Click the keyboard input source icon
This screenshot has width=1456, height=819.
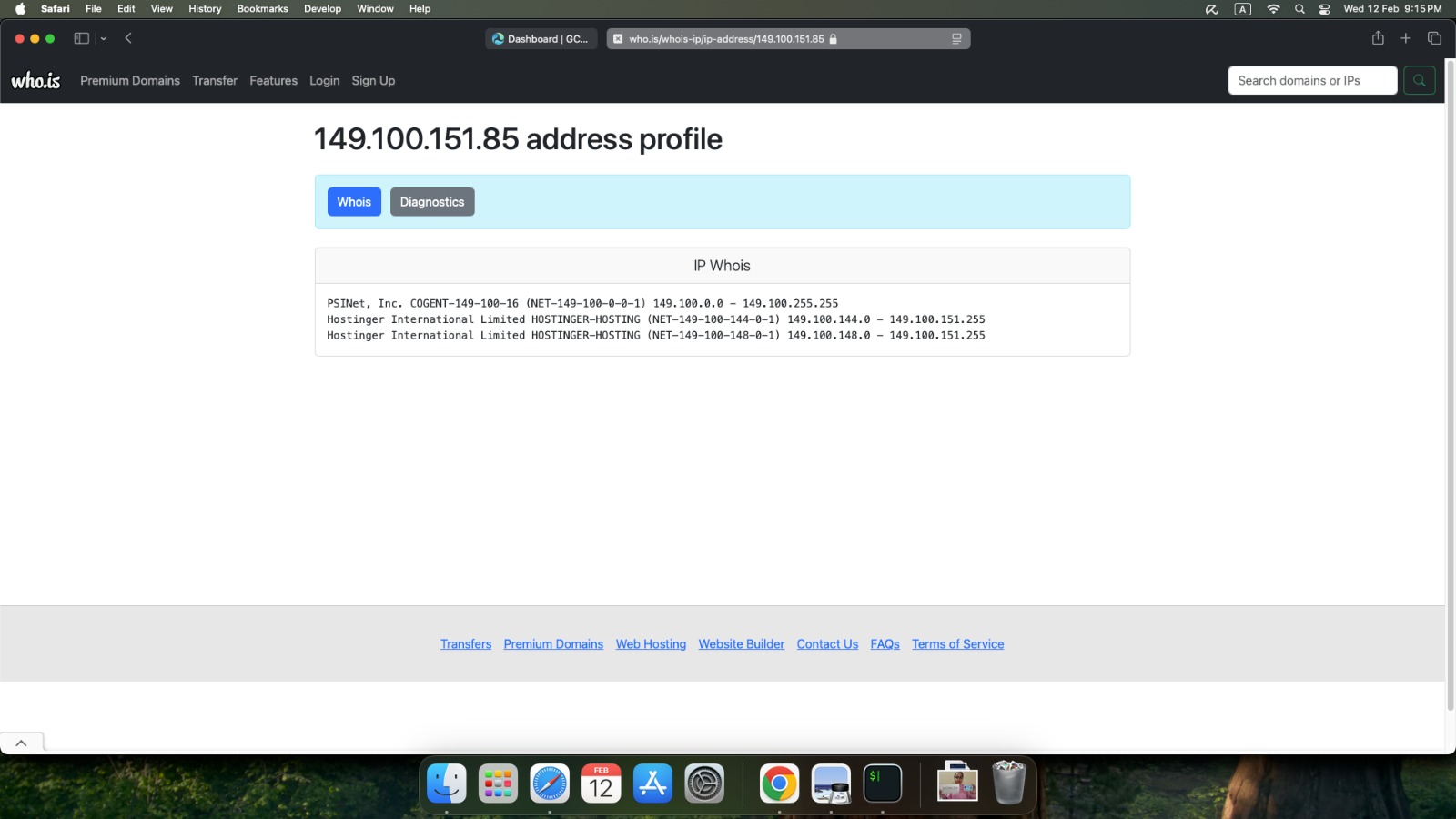point(1242,8)
